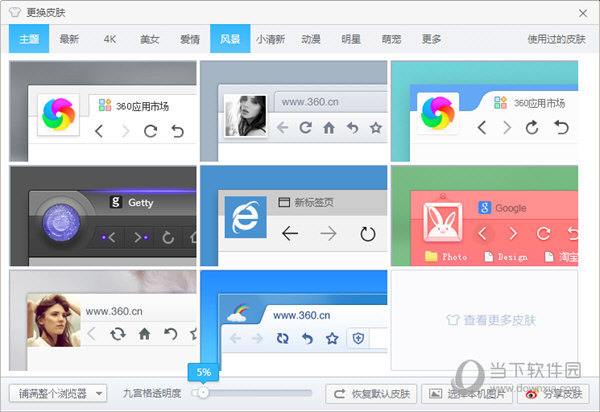Switch to the 动漫 tab
Image resolution: width=600 pixels, height=412 pixels.
point(311,39)
